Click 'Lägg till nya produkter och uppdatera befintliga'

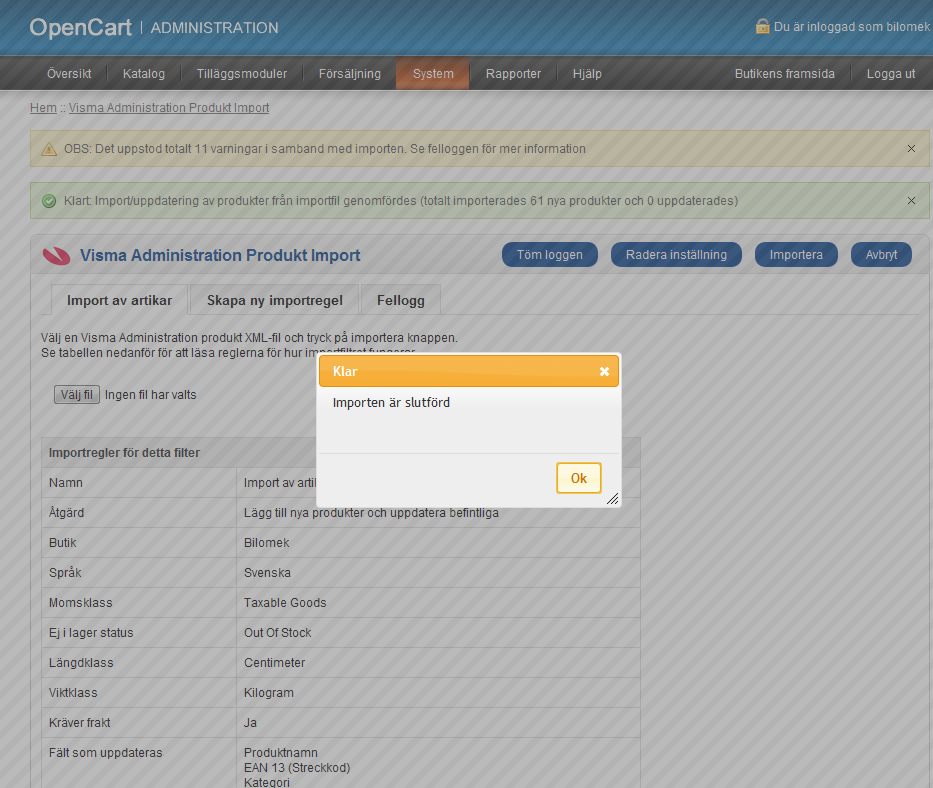pos(371,512)
